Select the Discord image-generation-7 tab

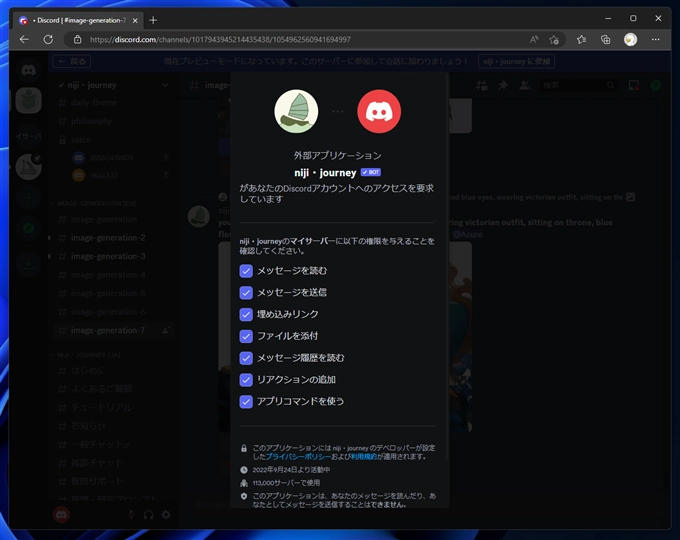[78, 20]
